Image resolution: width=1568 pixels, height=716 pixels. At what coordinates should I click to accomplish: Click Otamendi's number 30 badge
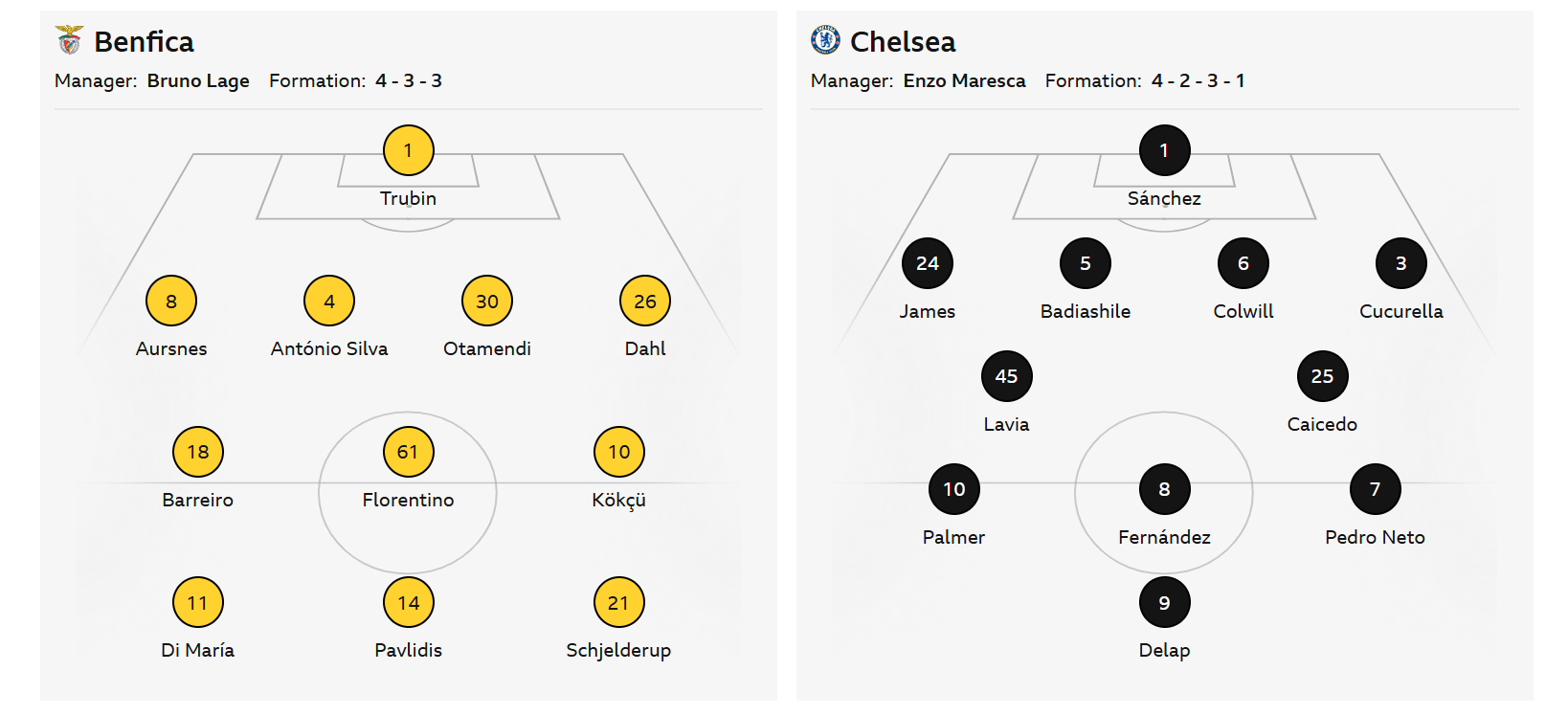point(487,302)
